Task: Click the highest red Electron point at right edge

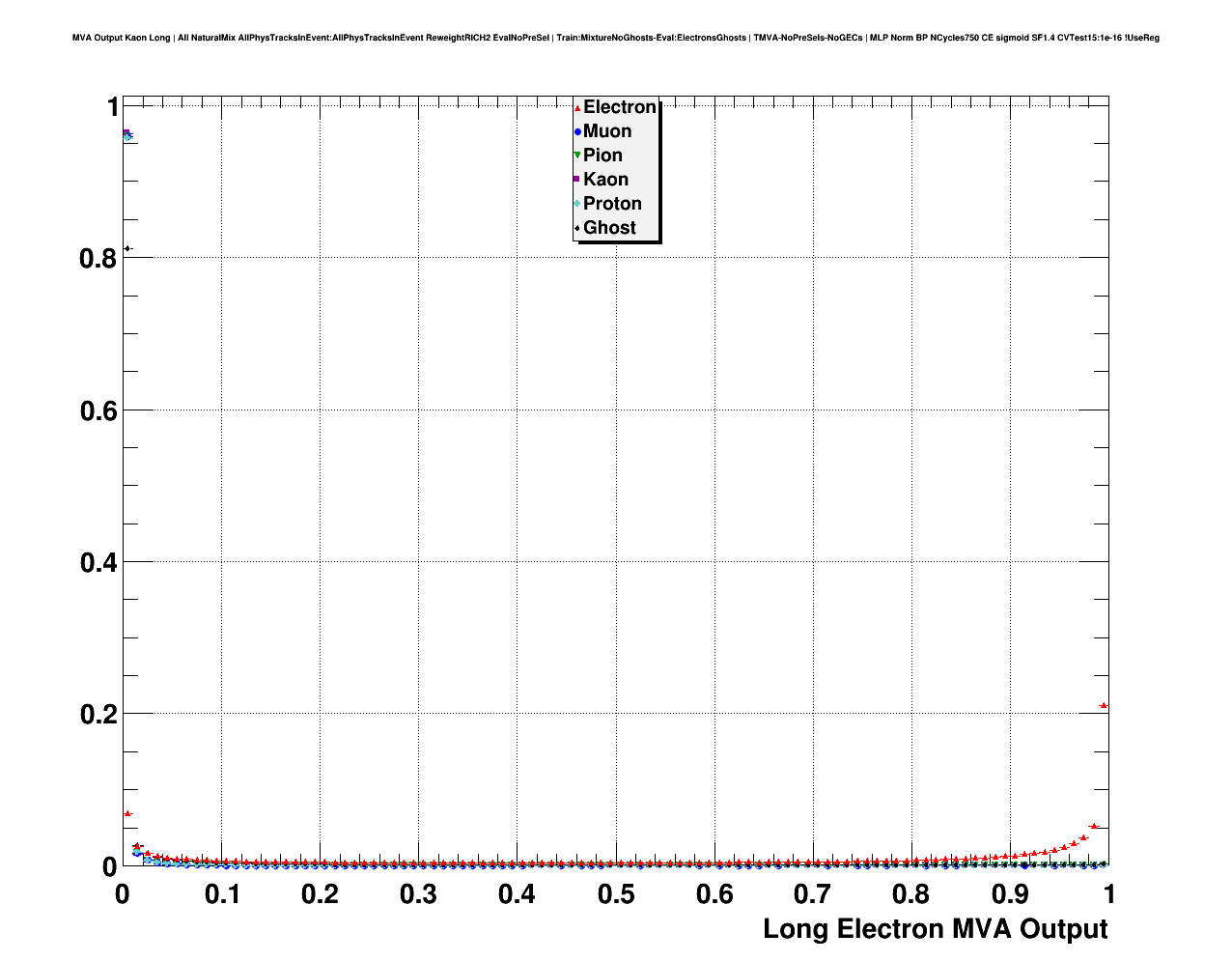Action: pyautogui.click(x=1104, y=706)
